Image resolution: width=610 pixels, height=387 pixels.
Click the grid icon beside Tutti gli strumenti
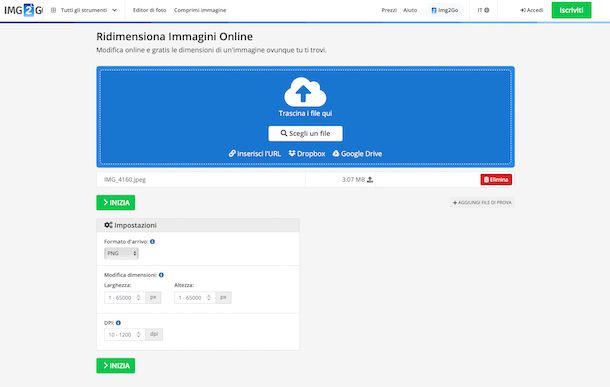pos(54,10)
